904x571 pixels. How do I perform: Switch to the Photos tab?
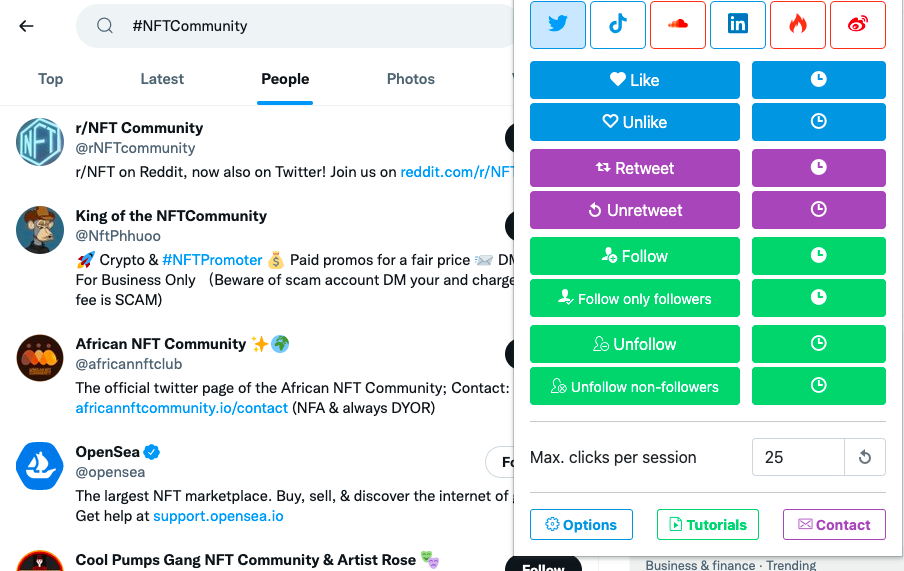(x=410, y=79)
